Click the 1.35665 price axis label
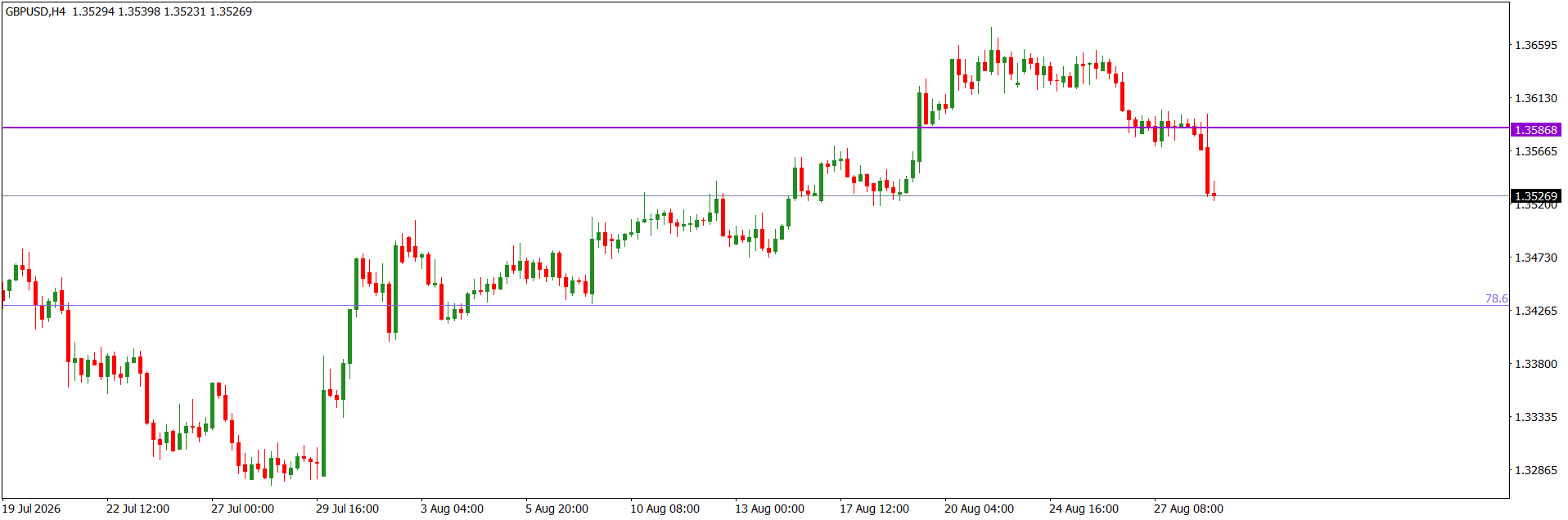Viewport: 1568px width, 520px height. pyautogui.click(x=1536, y=151)
